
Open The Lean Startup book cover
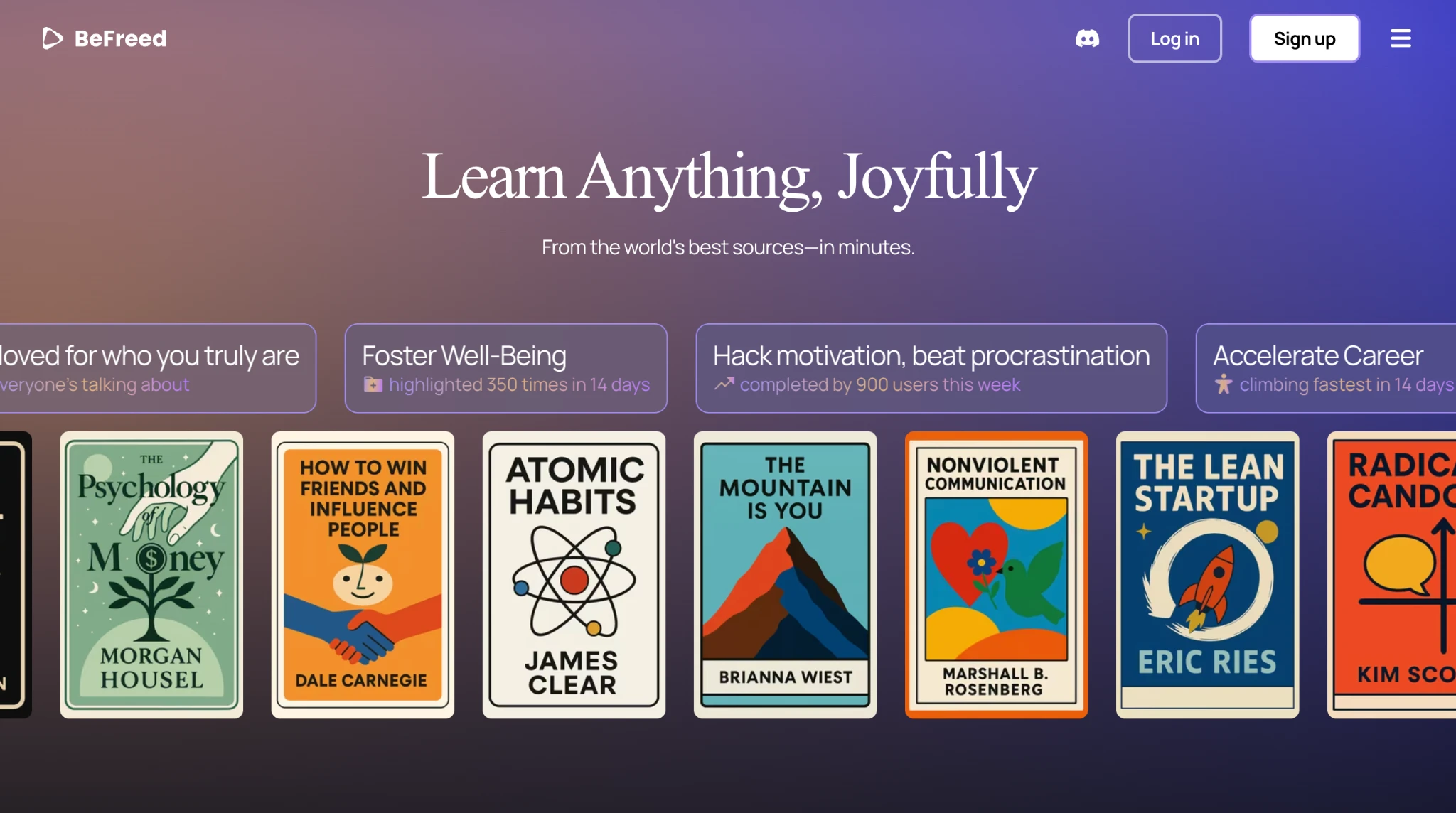coord(1207,574)
